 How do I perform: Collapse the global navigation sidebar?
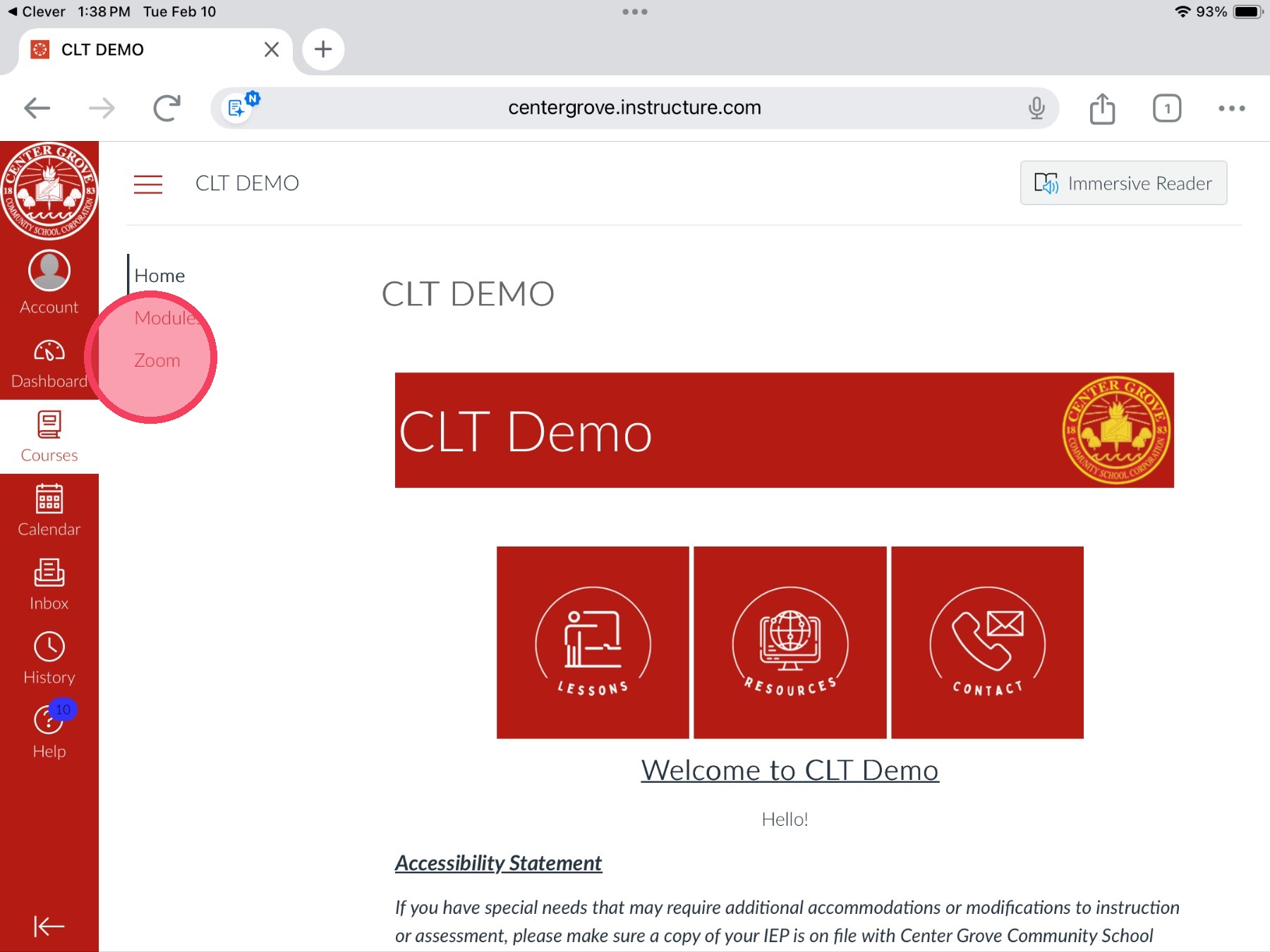[49, 926]
